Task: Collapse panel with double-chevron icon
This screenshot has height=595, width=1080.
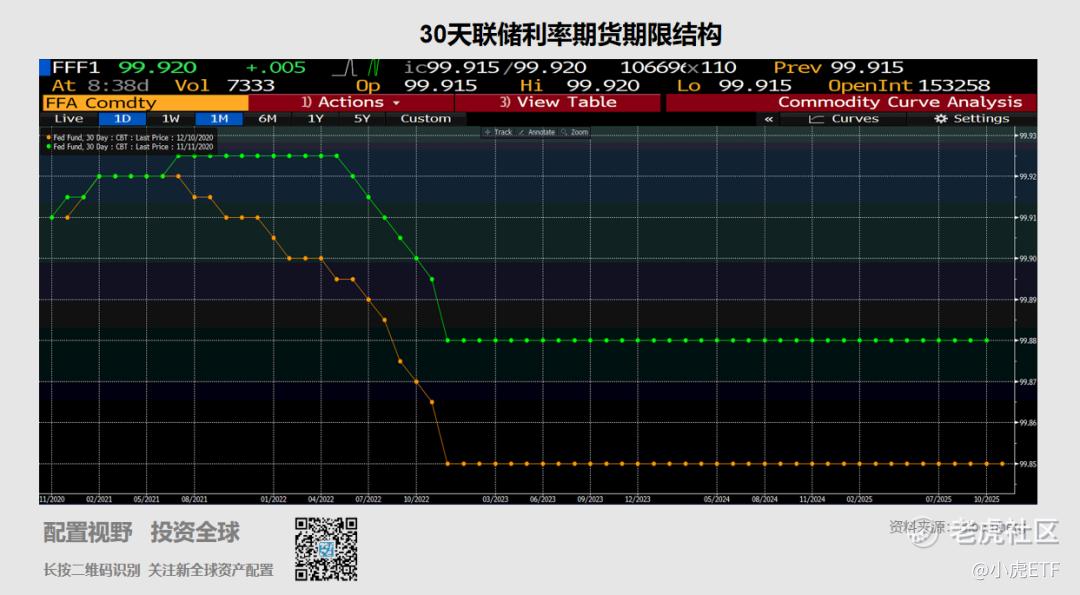Action: click(x=769, y=119)
